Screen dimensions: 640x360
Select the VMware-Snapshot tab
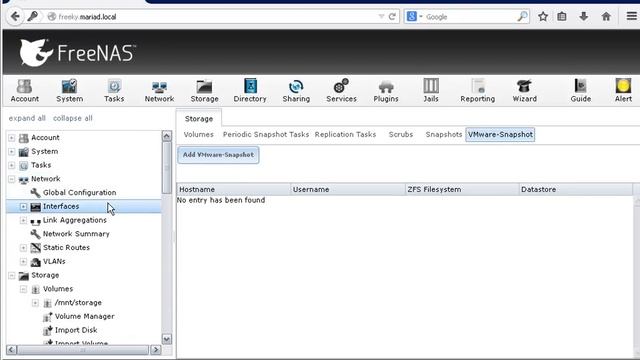500,134
